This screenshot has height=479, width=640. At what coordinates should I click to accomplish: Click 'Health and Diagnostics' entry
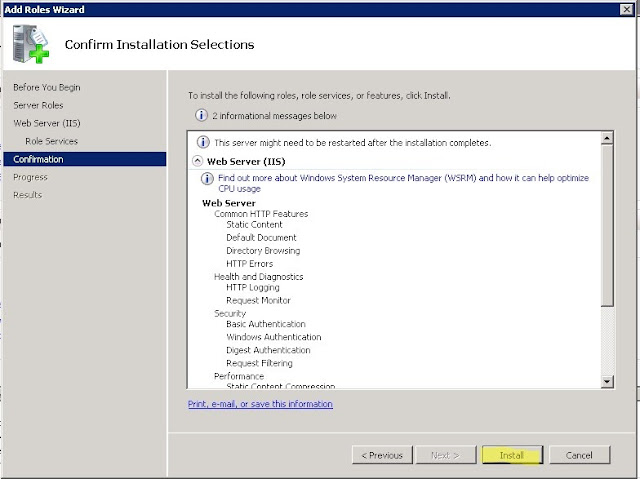[x=258, y=277]
